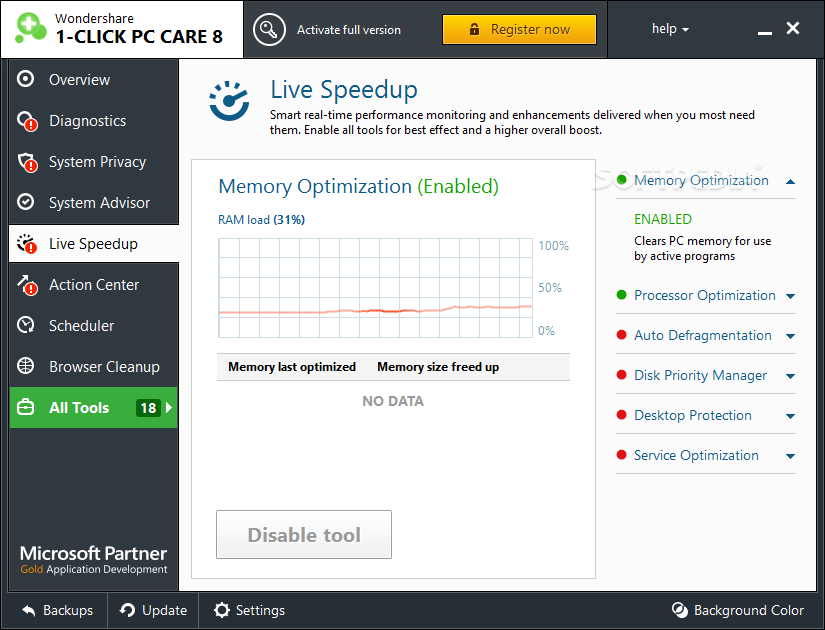Switch to Action Center section
The width and height of the screenshot is (825, 630).
(94, 285)
